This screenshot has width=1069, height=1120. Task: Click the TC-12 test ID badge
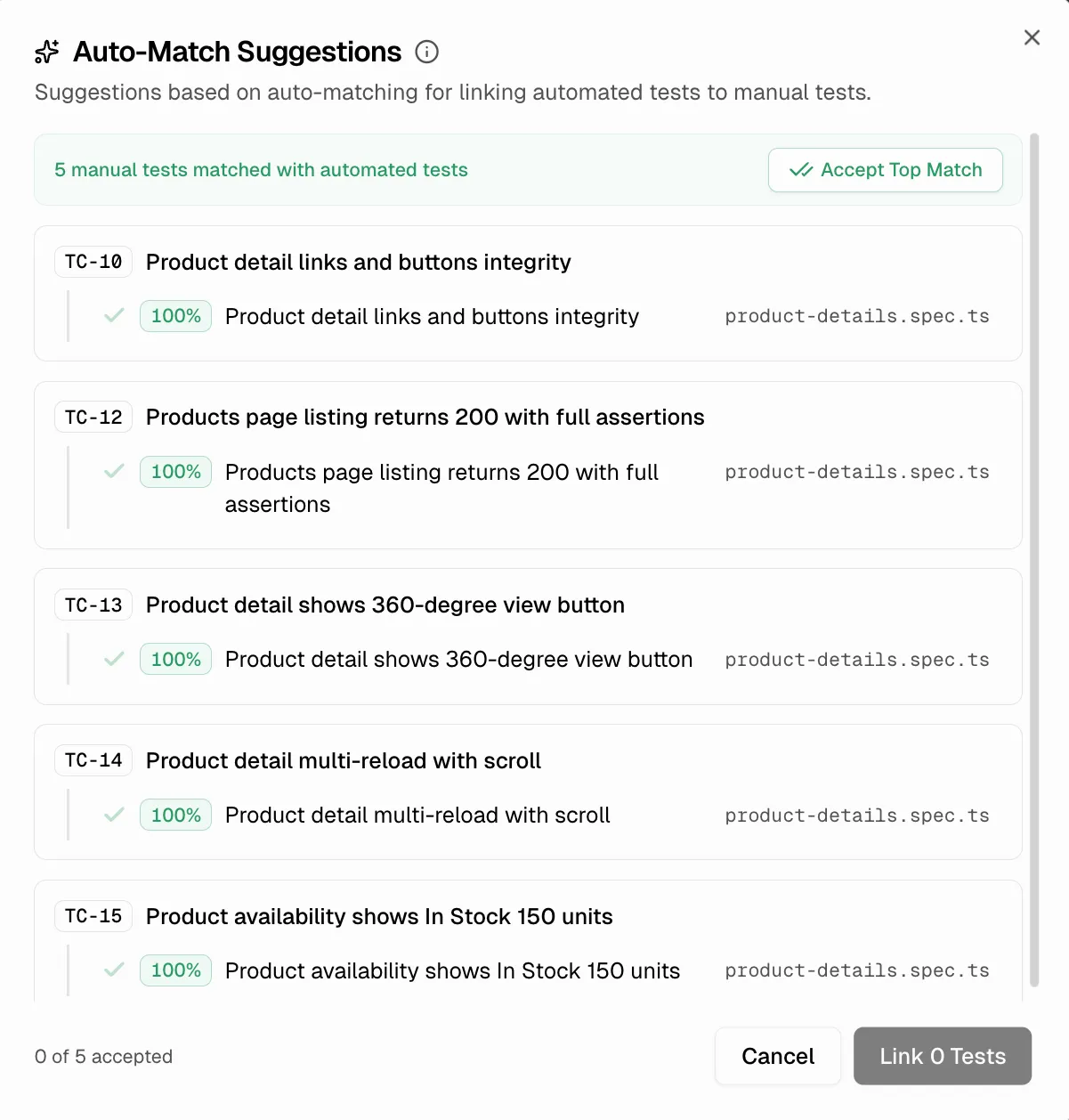tap(93, 418)
